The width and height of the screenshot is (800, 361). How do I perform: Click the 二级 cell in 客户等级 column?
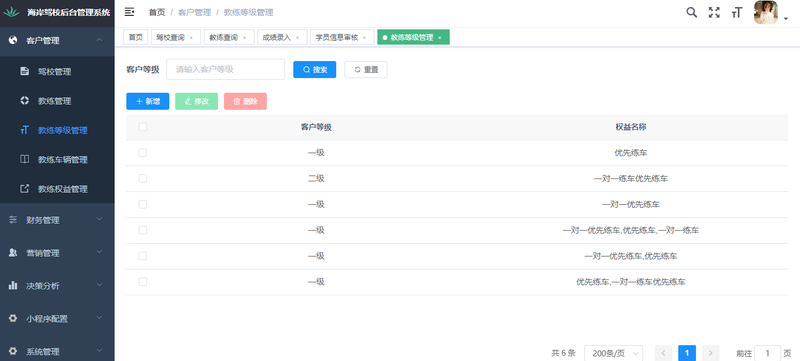[316, 178]
